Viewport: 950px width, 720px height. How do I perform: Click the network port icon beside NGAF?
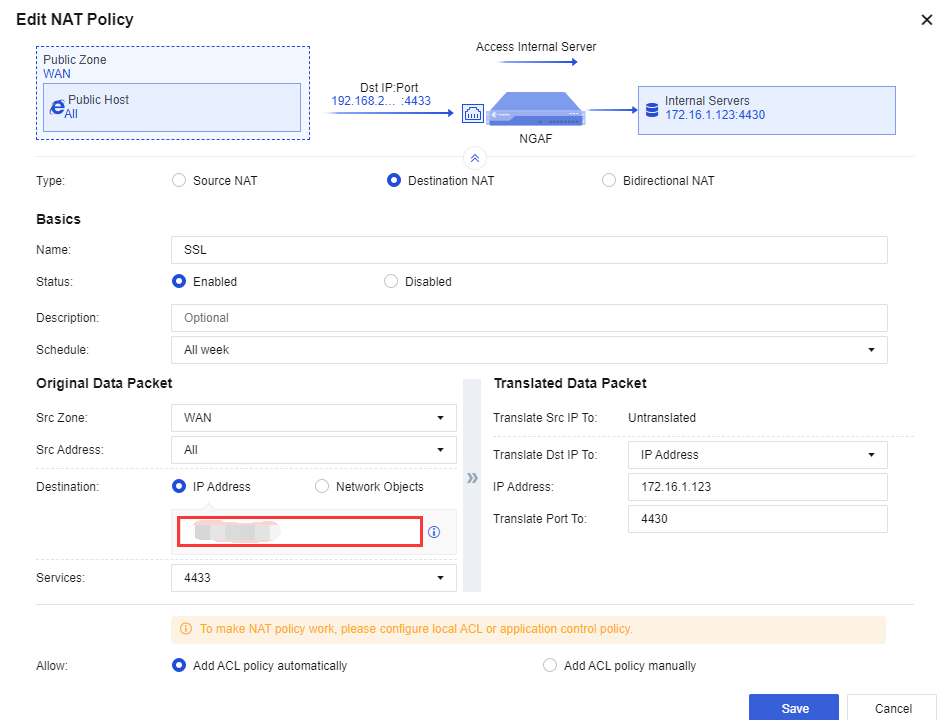[473, 114]
